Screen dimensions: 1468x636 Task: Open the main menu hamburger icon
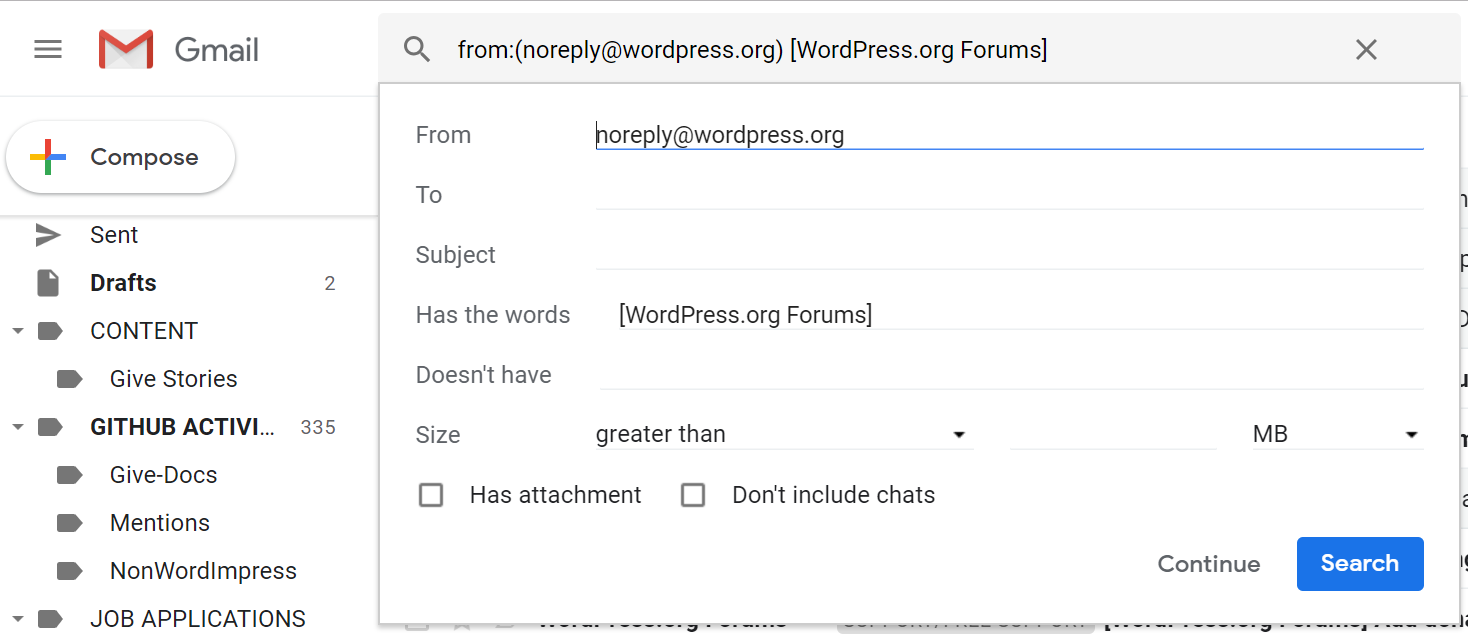click(x=48, y=49)
